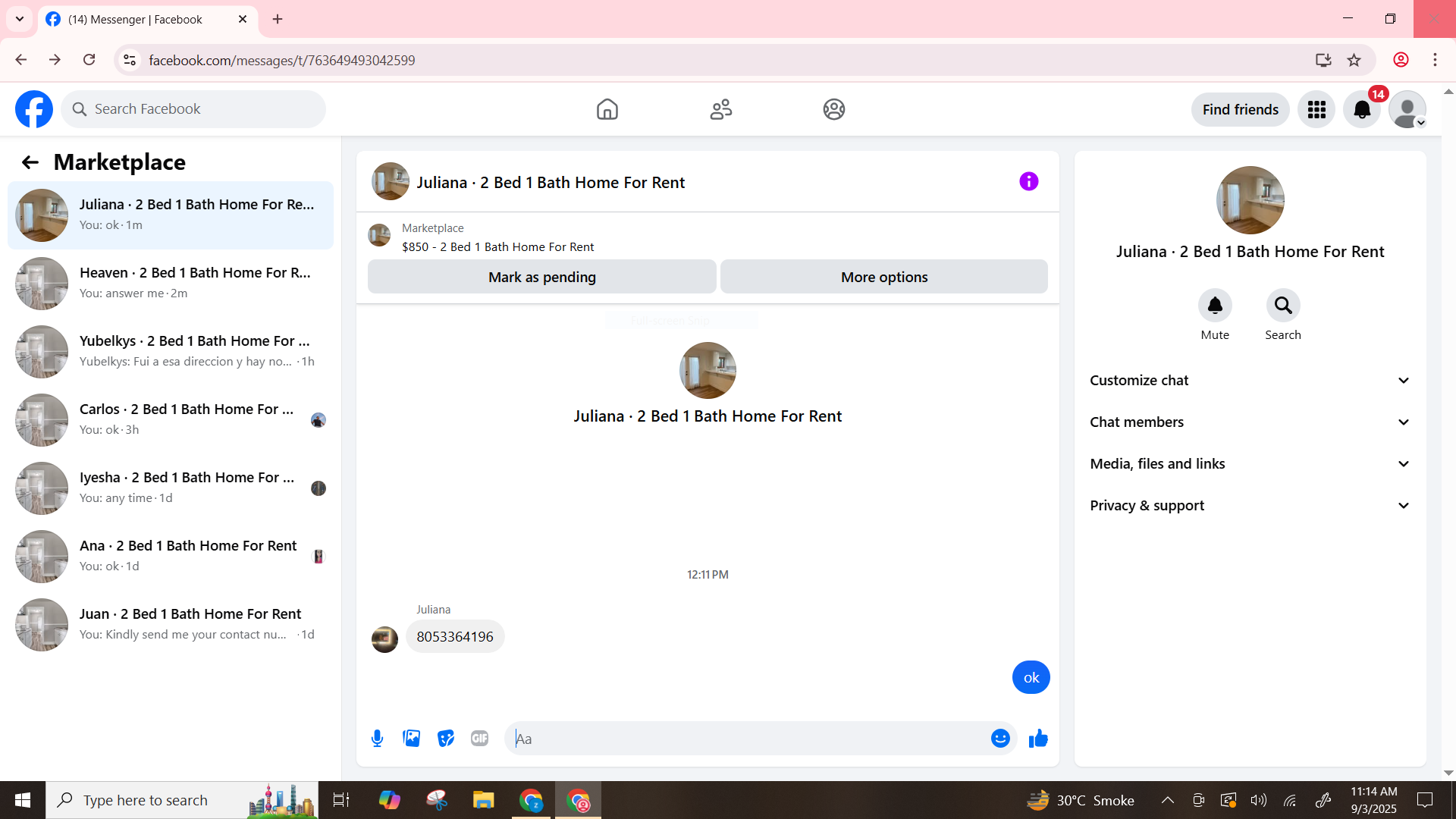Image resolution: width=1456 pixels, height=819 pixels.
Task: Expand Customize chat section
Action: (x=1250, y=381)
